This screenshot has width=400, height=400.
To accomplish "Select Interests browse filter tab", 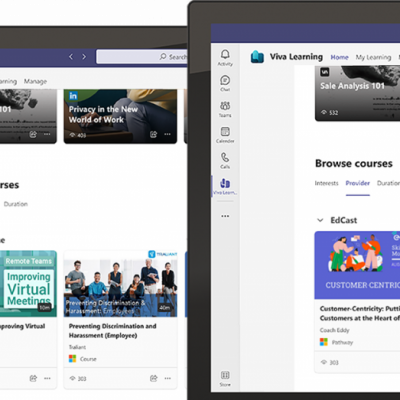I will (x=326, y=183).
